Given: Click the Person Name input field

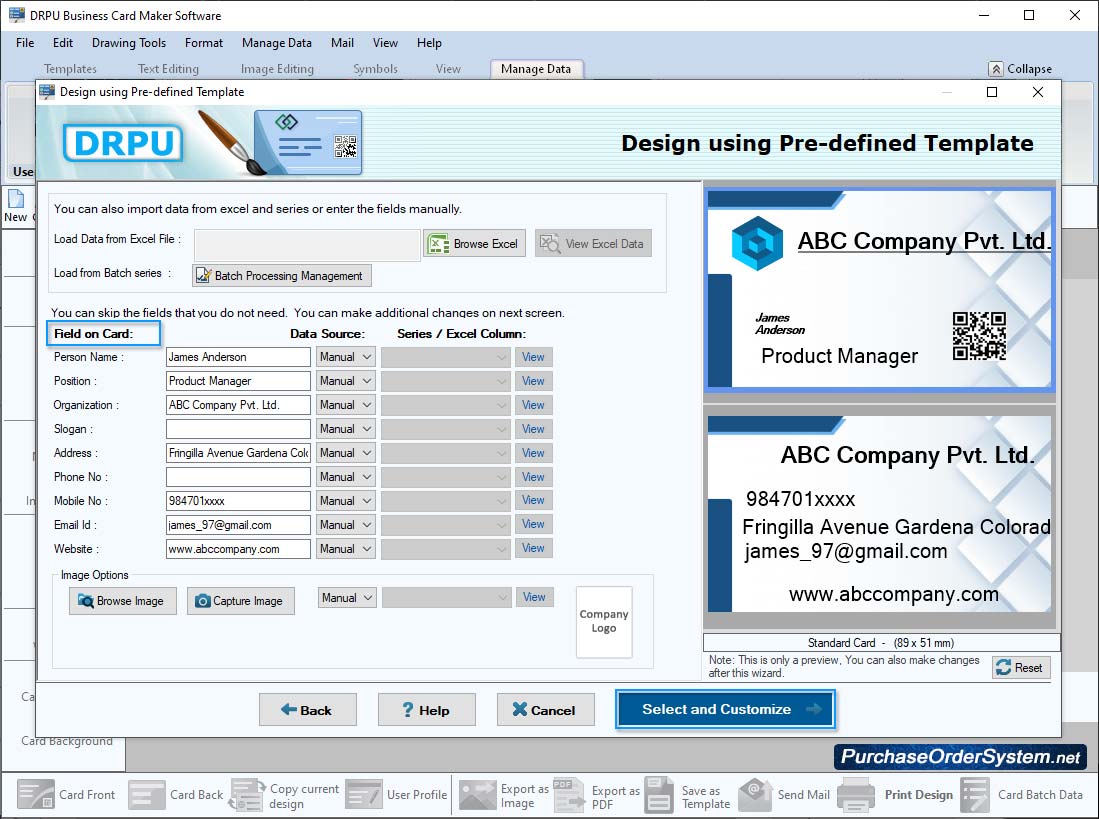Looking at the screenshot, I should tap(238, 357).
